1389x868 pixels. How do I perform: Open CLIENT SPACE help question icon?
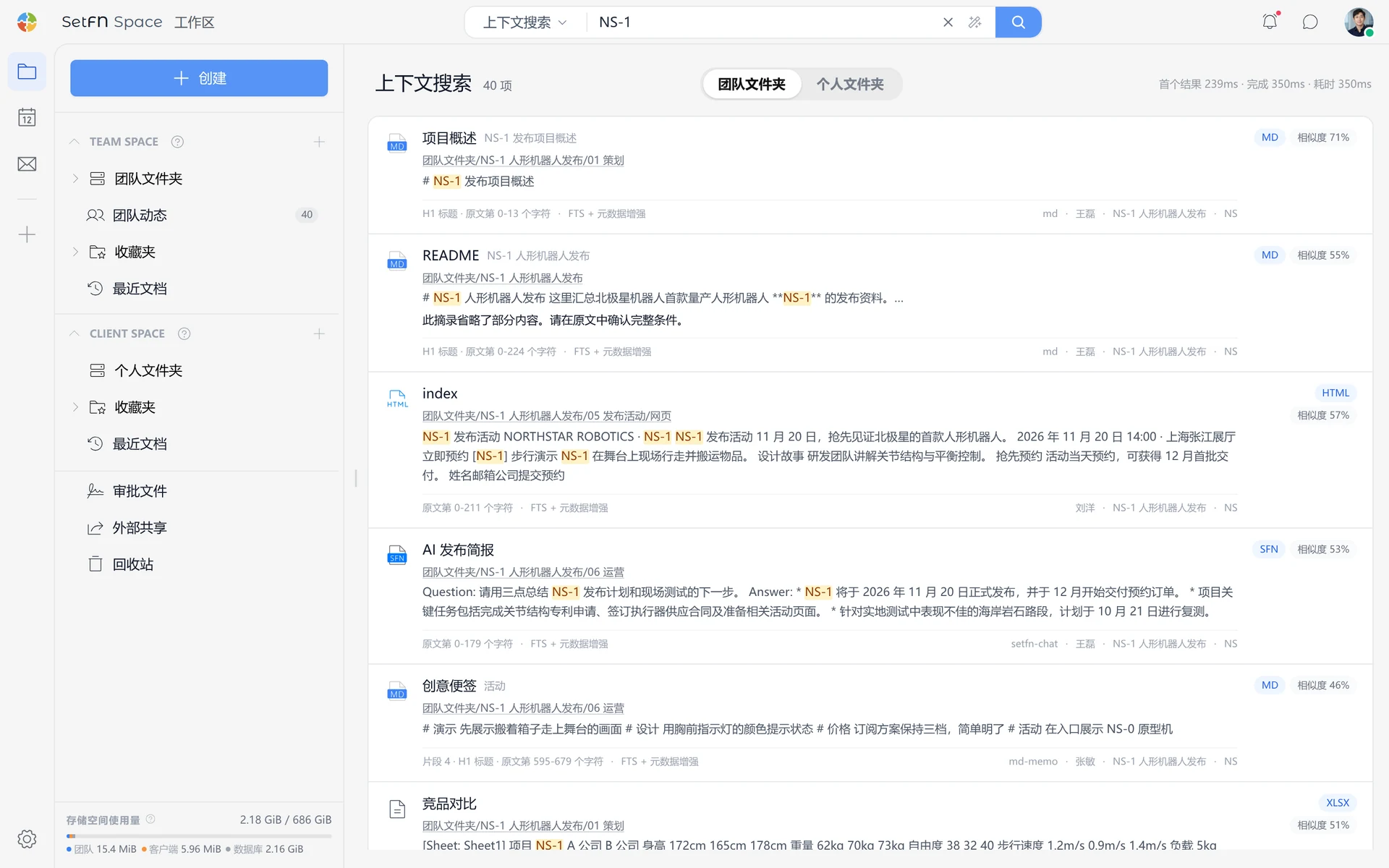click(184, 333)
